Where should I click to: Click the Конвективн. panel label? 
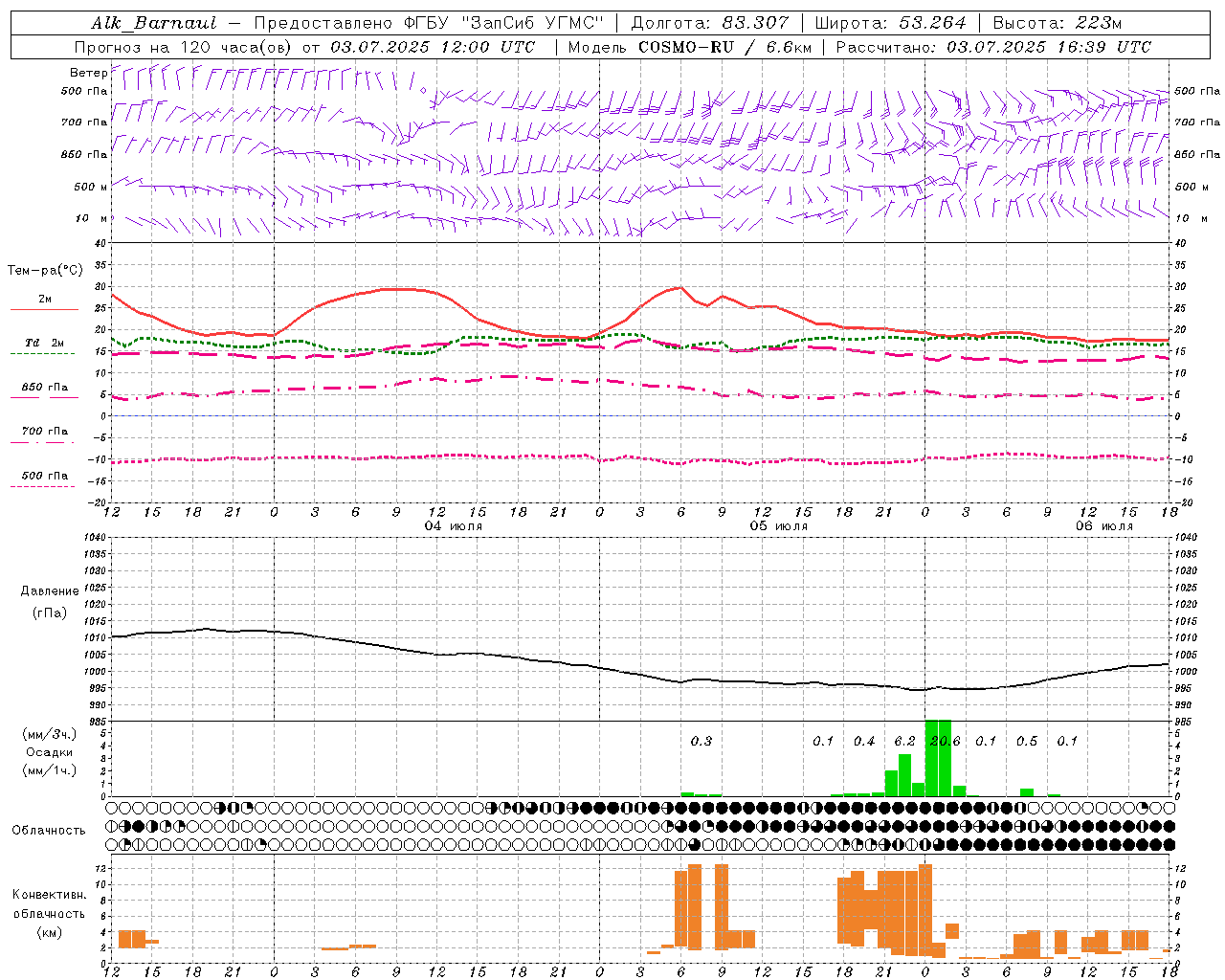pyautogui.click(x=49, y=895)
